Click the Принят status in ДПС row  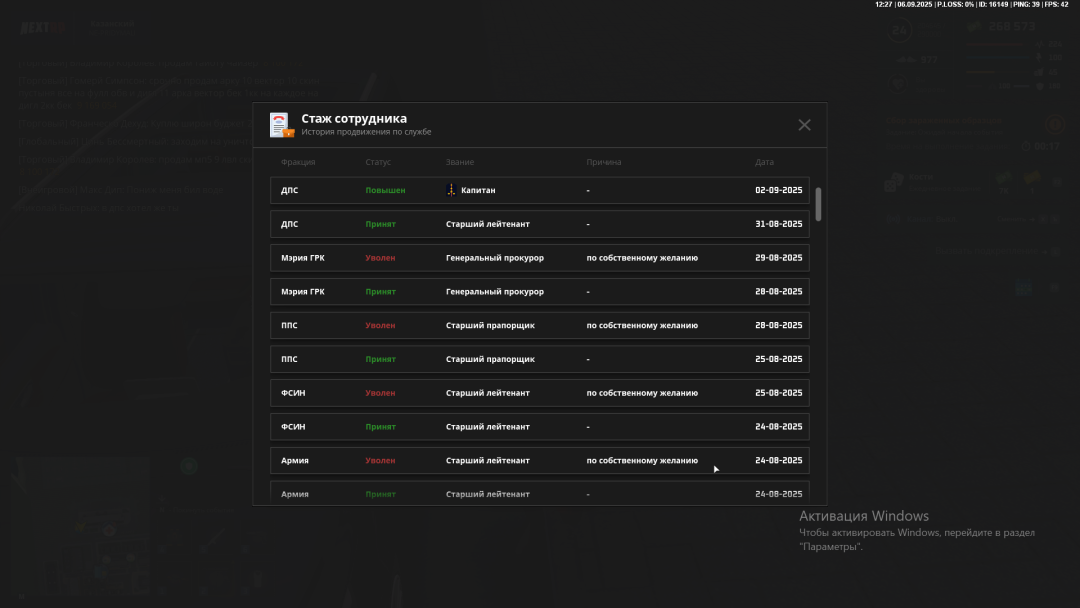380,224
